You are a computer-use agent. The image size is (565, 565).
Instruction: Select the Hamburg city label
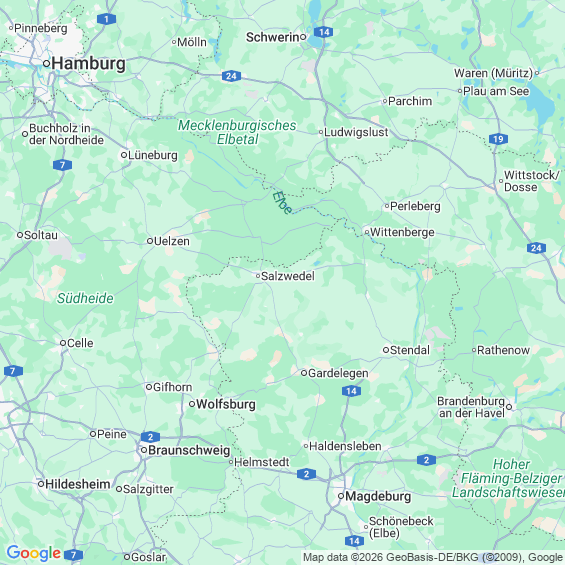(x=88, y=64)
